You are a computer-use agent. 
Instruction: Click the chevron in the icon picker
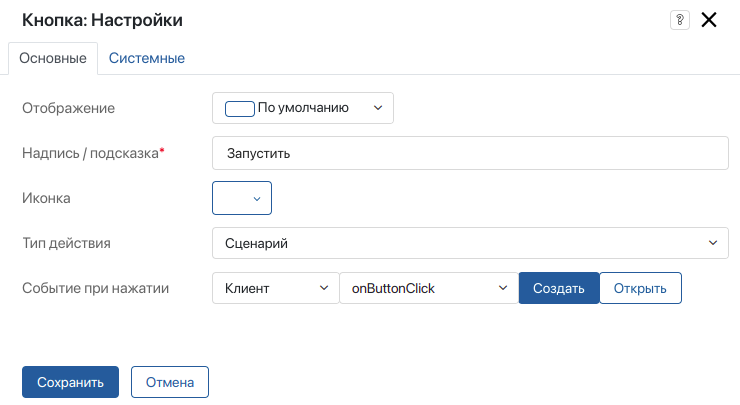[257, 199]
